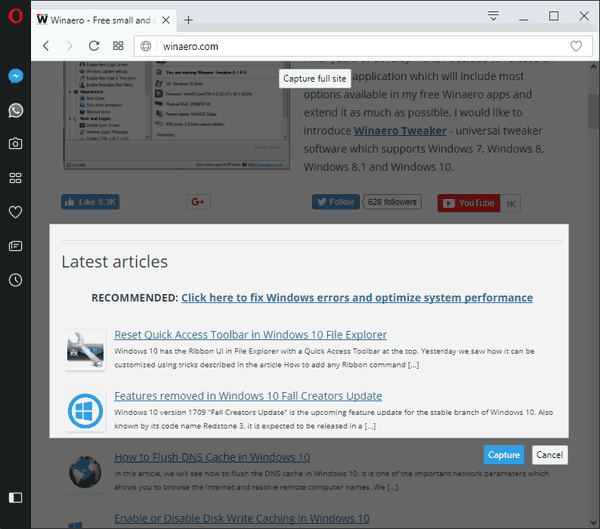Open Enable or Disable Disk Write Caching article
Screen dimensions: 600x529
point(242,518)
